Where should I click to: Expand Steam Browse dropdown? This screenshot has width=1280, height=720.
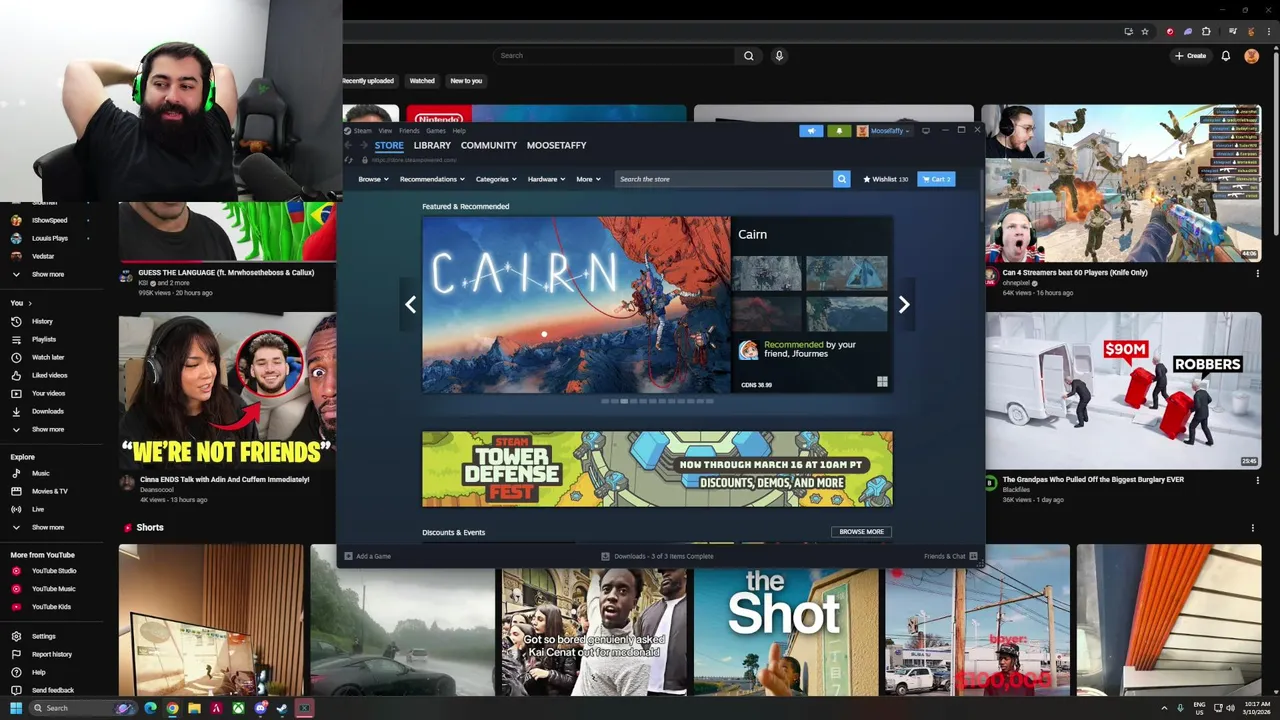(373, 179)
